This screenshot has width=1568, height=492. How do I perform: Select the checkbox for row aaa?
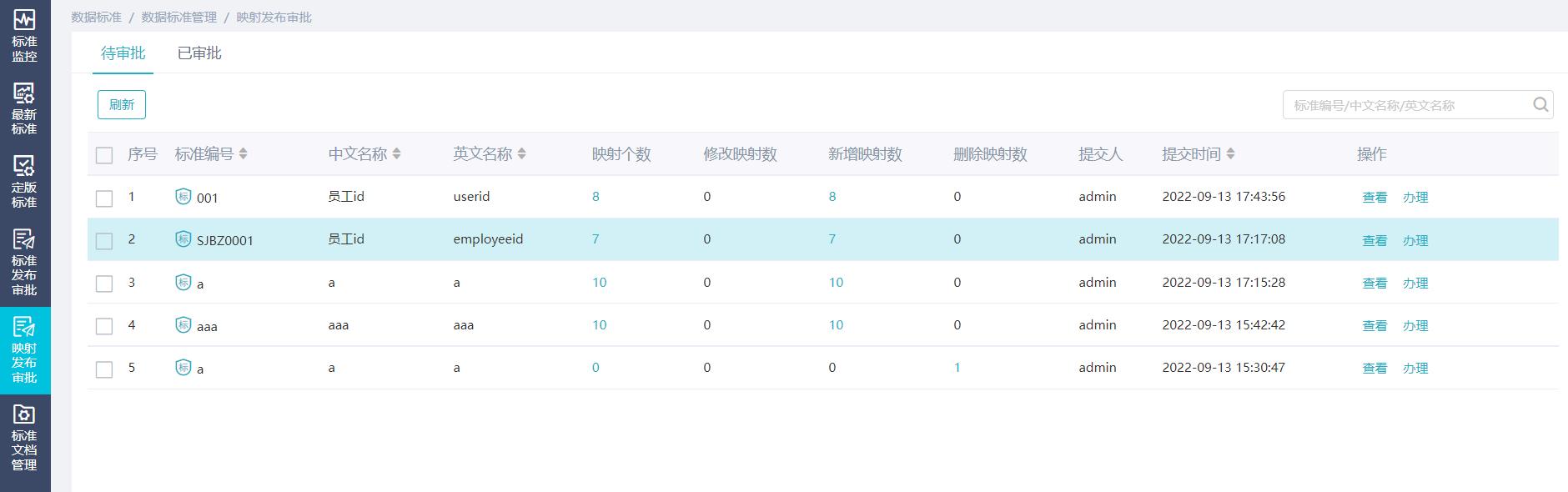(x=104, y=326)
